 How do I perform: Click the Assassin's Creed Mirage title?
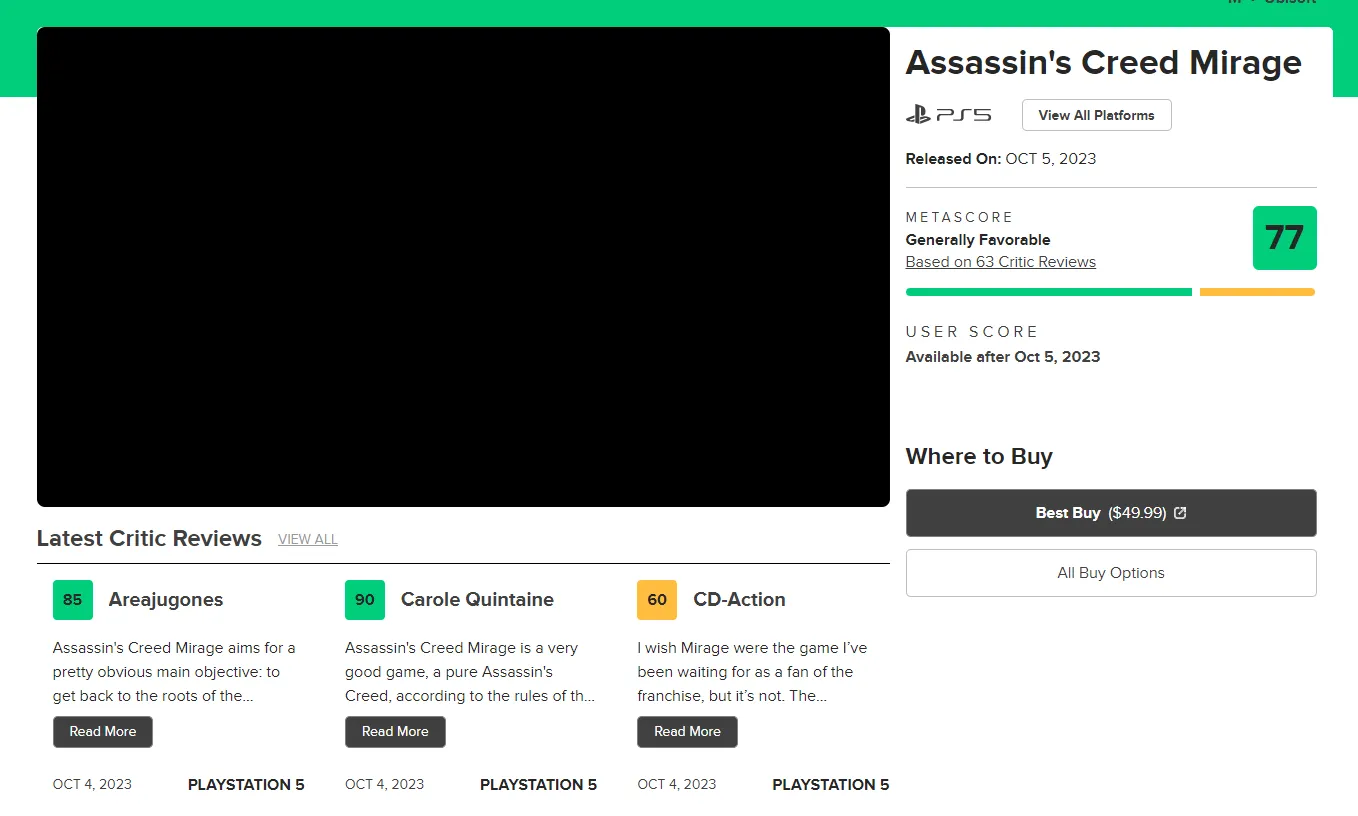coord(1104,63)
